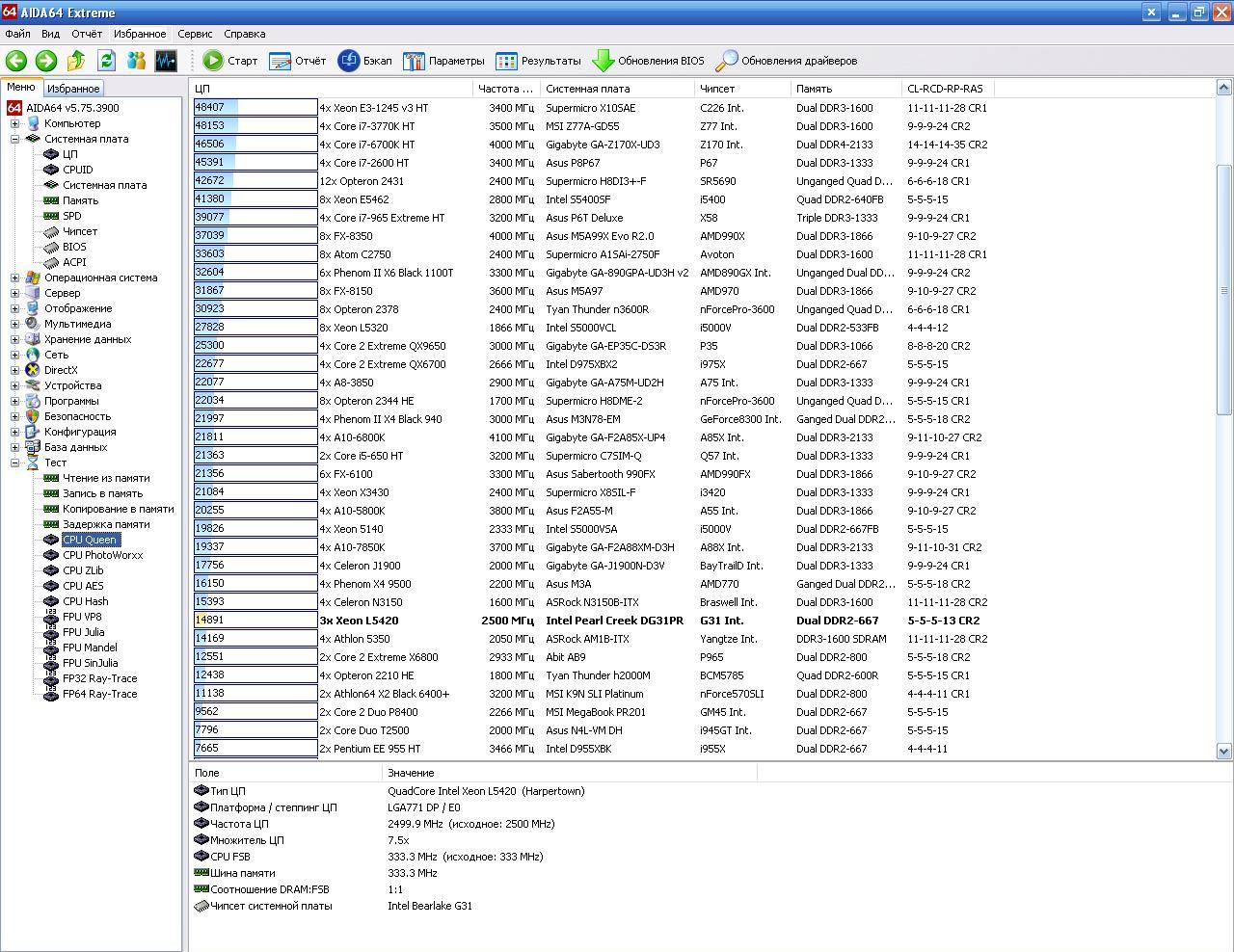
Task: Select the Чипсет tree item
Action: 80,231
